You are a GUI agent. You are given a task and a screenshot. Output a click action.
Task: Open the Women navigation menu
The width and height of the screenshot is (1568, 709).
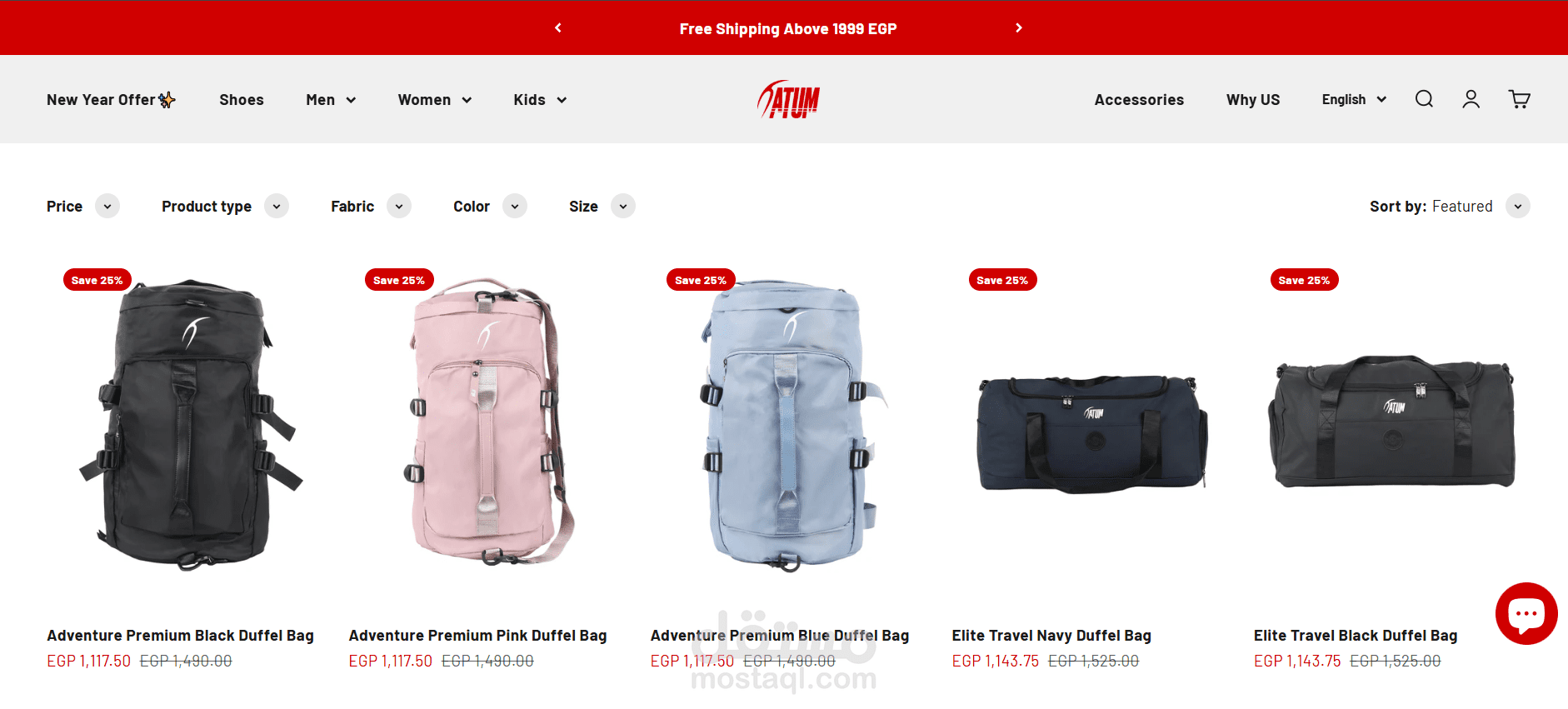[434, 100]
